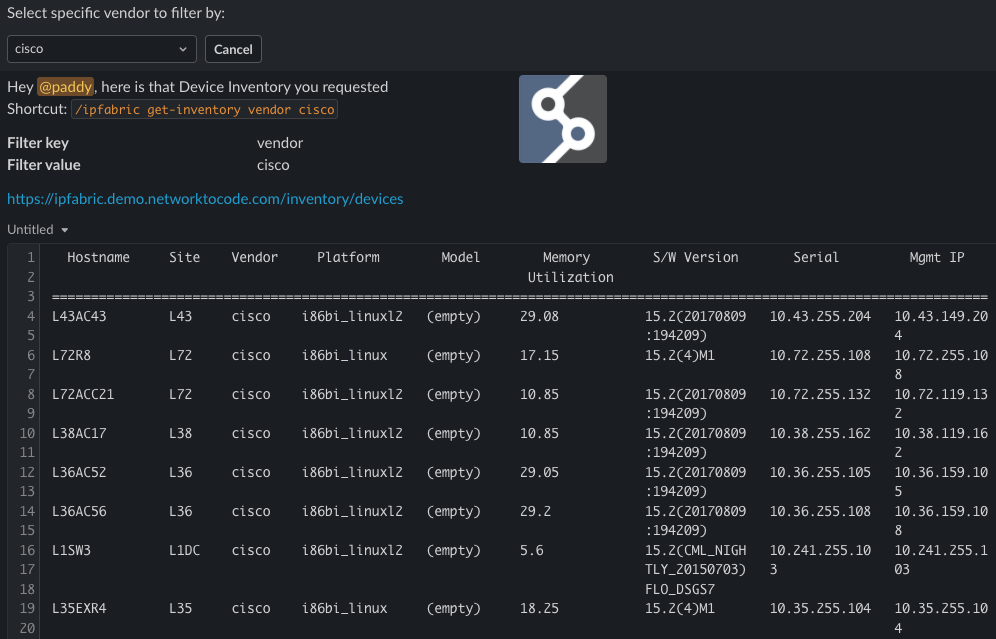Click memory value 29.05
Screen dimensions: 996x639
point(539,472)
